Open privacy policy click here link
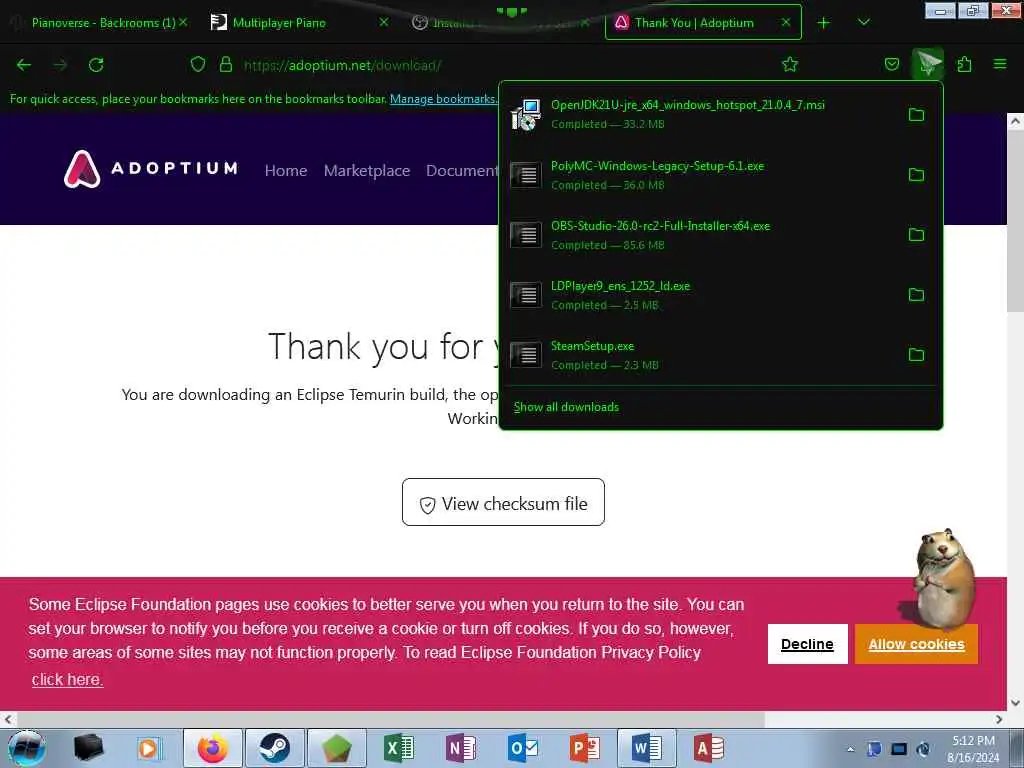This screenshot has height=768, width=1024. 67,679
